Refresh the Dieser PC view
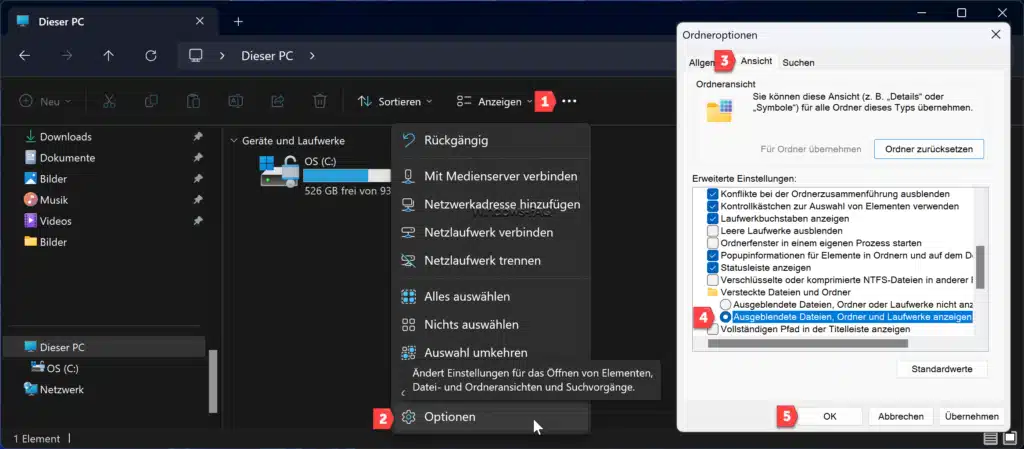1024x449 pixels. click(x=151, y=56)
